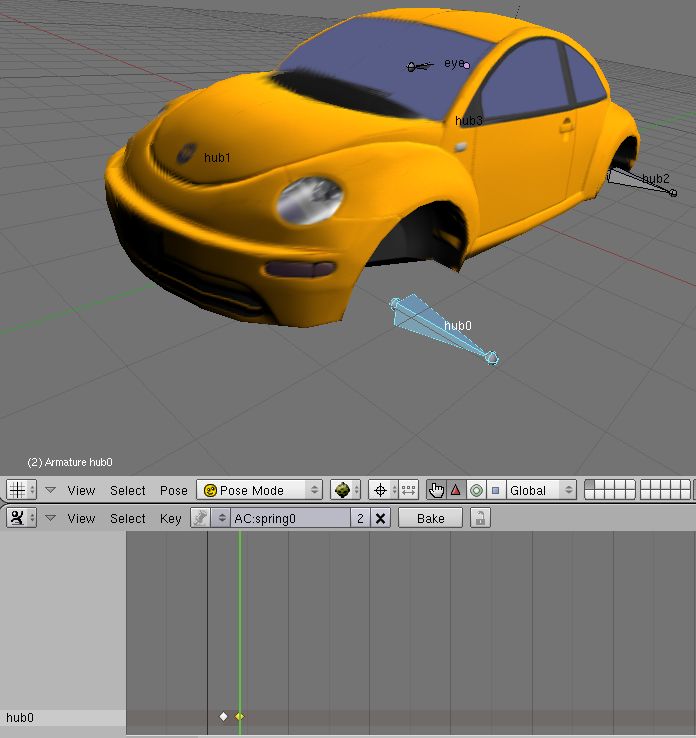Screen dimensions: 696x738
Task: Open the 3D View header's View menu
Action: click(x=81, y=490)
